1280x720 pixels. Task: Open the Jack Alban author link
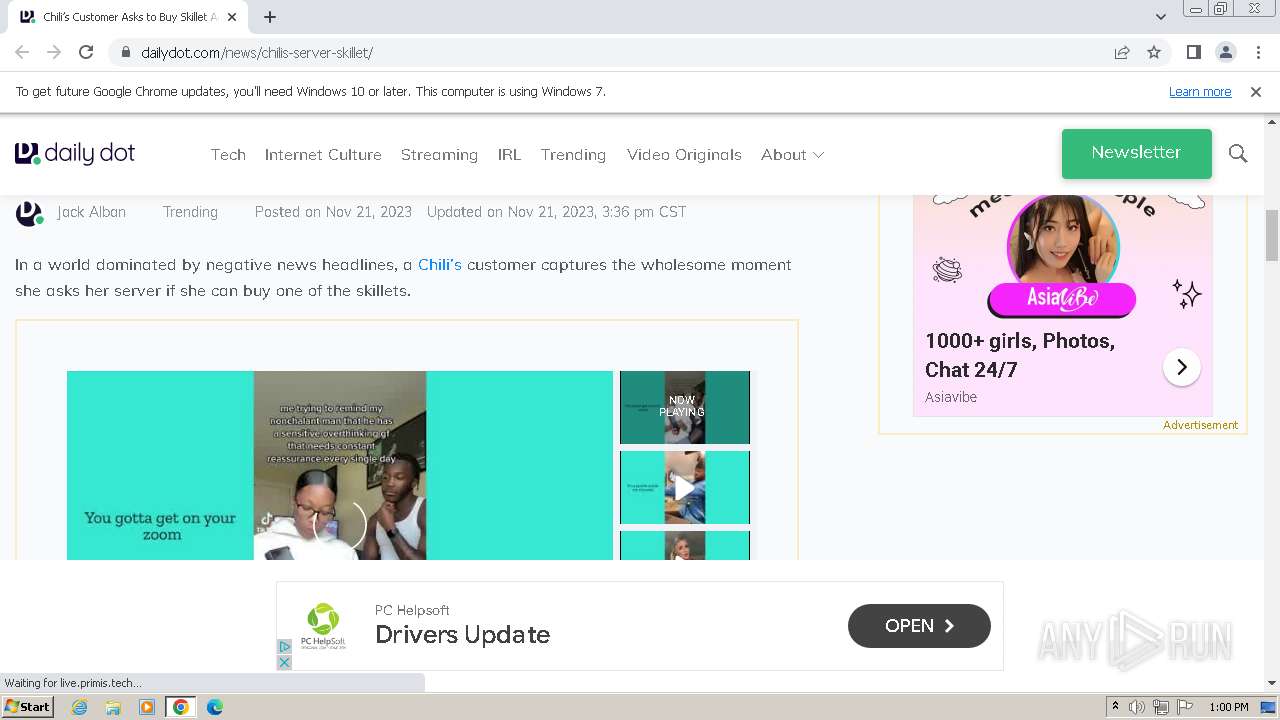(x=91, y=212)
